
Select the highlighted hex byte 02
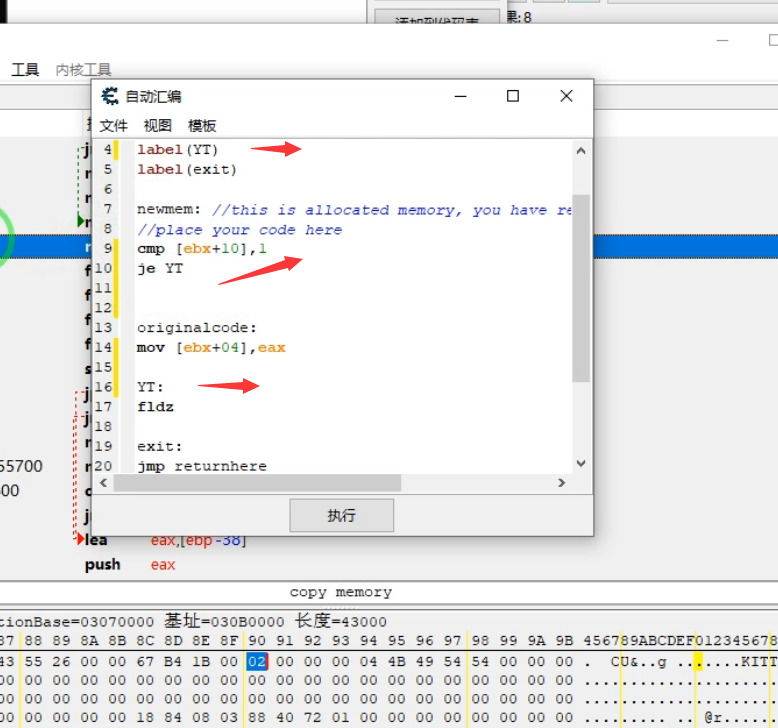(x=257, y=662)
